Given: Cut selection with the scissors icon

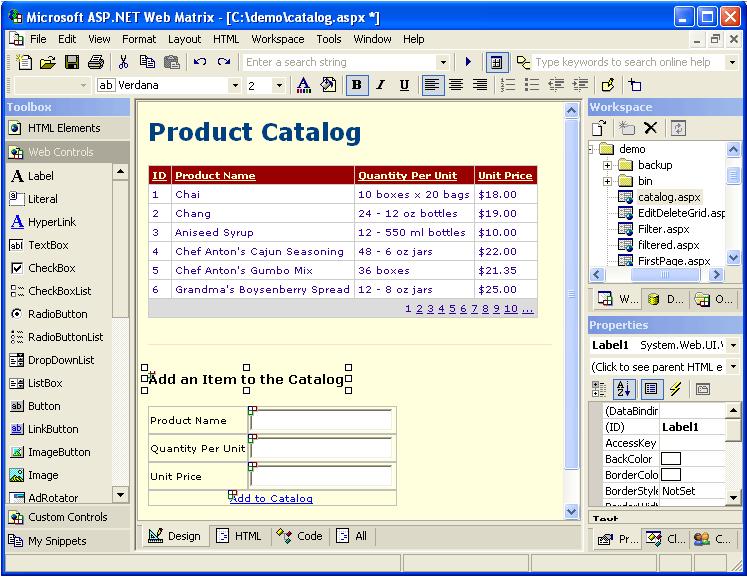Looking at the screenshot, I should click(x=123, y=62).
